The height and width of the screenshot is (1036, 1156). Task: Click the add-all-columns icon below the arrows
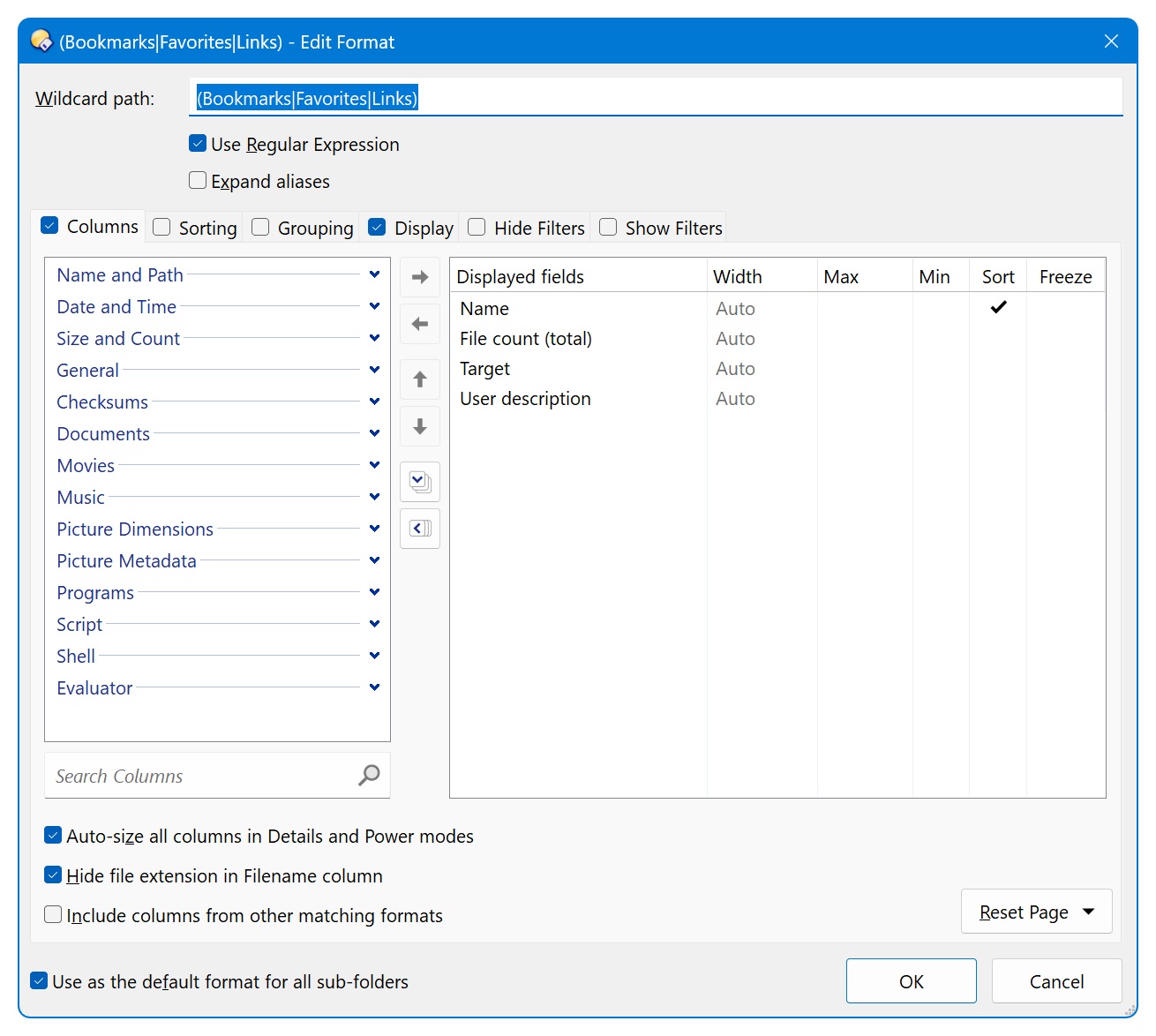click(420, 482)
